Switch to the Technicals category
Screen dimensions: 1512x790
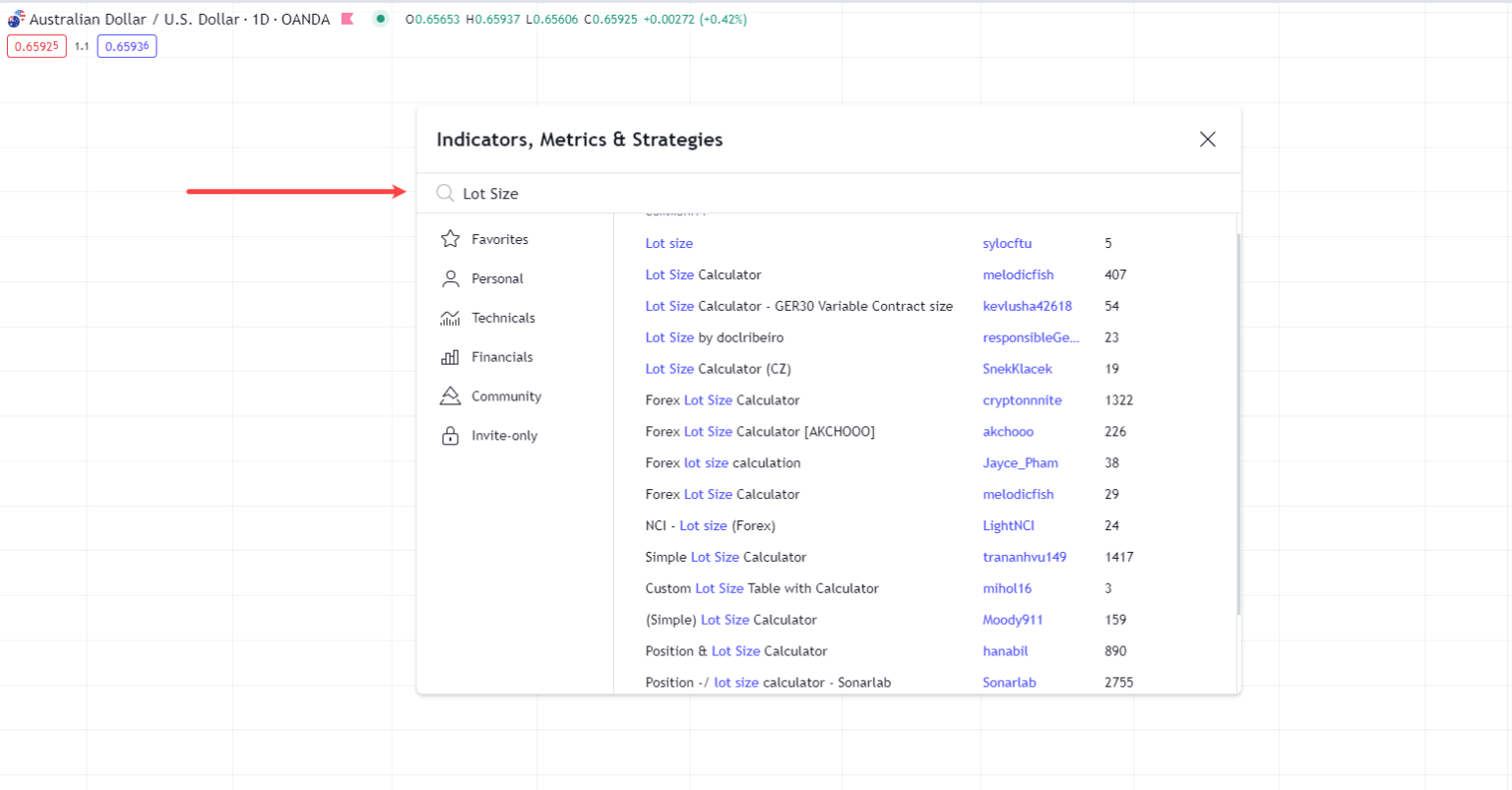tap(503, 318)
